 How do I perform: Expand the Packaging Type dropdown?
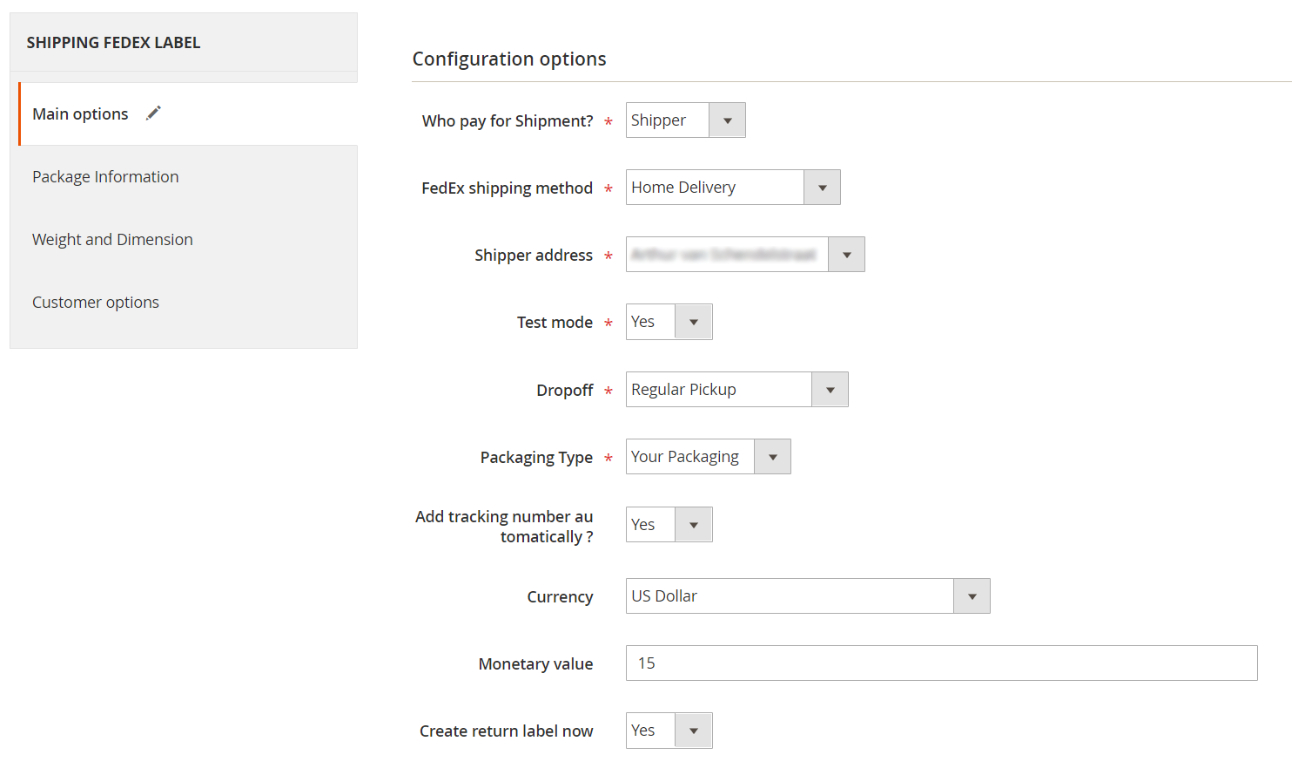point(708,456)
